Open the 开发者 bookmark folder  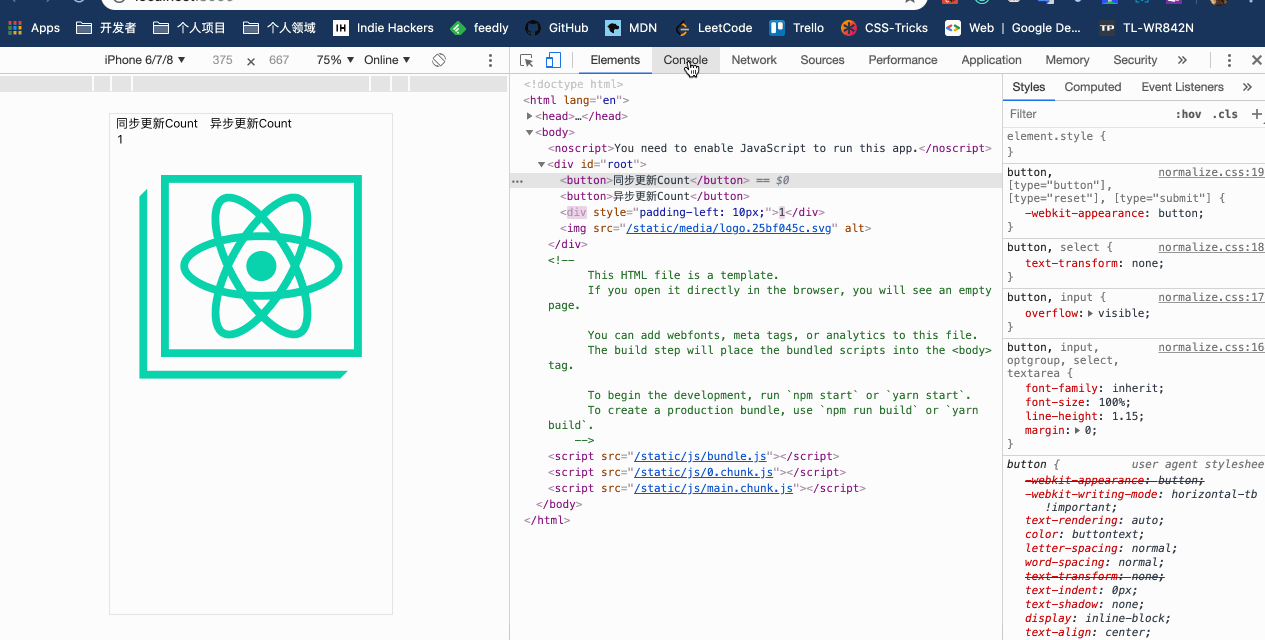107,28
